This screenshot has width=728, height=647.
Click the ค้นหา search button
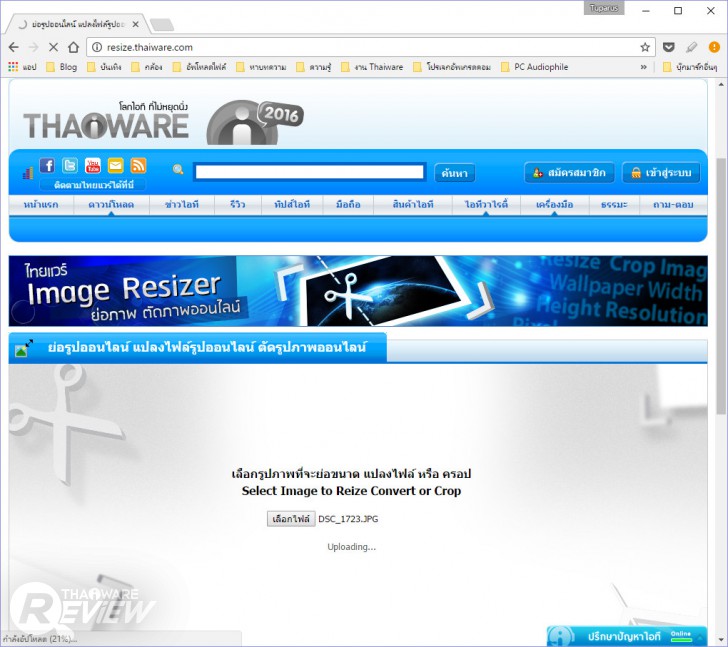455,173
